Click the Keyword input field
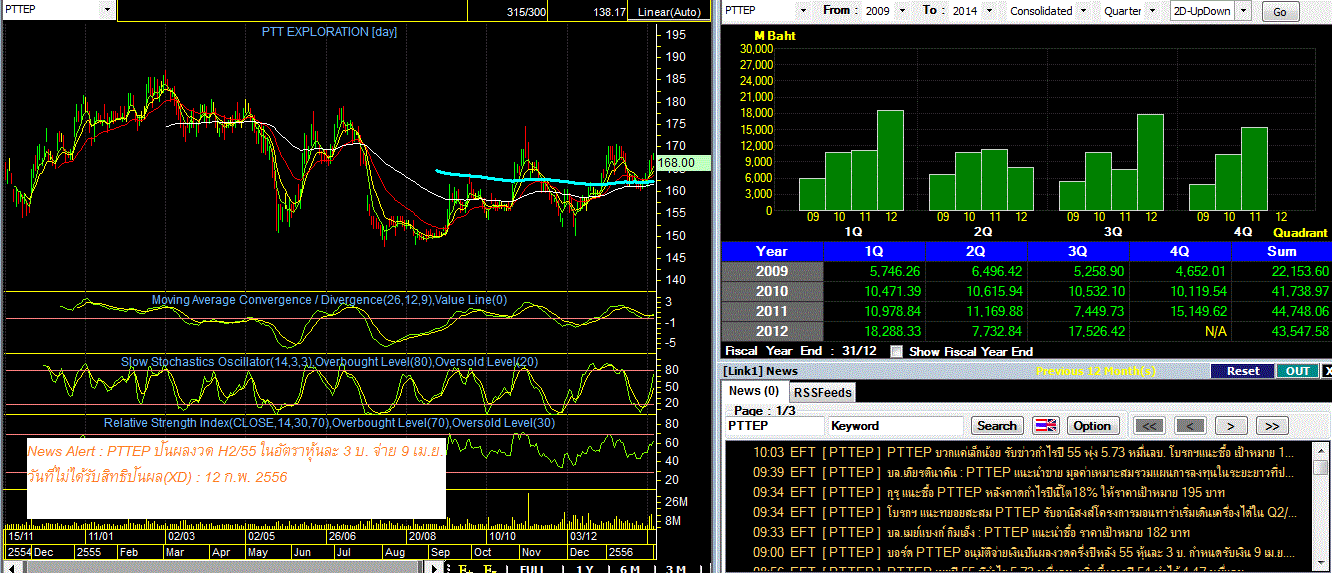Viewport: 1332px width, 573px height. 896,426
